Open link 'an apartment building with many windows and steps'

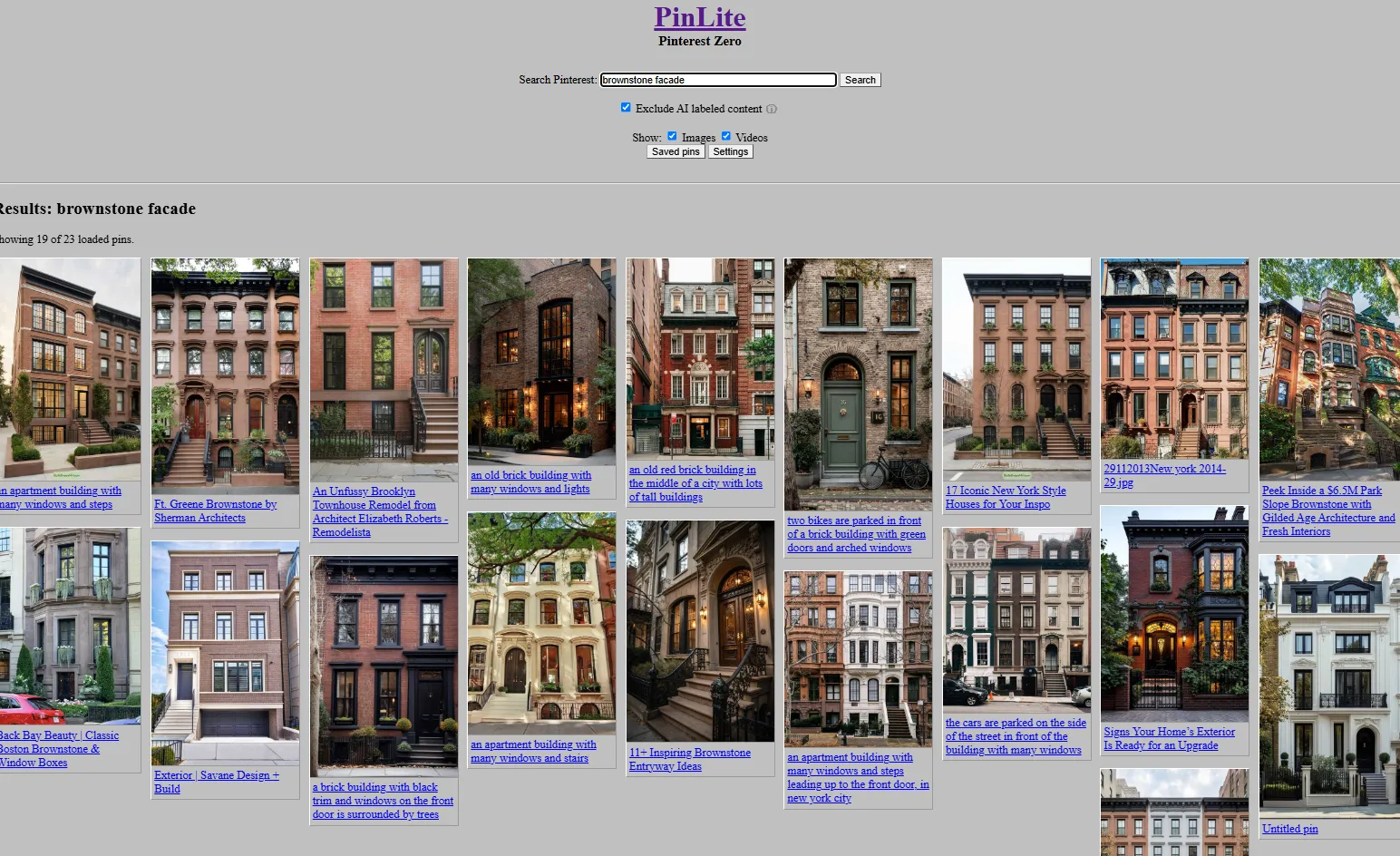click(x=61, y=497)
